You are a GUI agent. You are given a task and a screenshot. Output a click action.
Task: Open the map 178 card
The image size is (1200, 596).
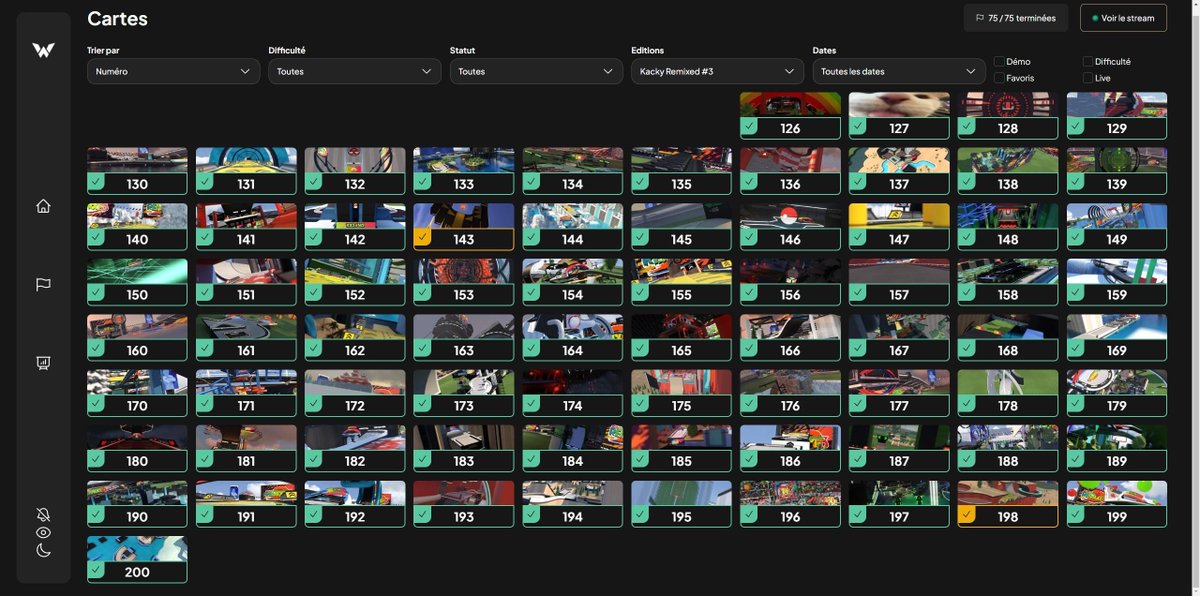tap(1008, 393)
